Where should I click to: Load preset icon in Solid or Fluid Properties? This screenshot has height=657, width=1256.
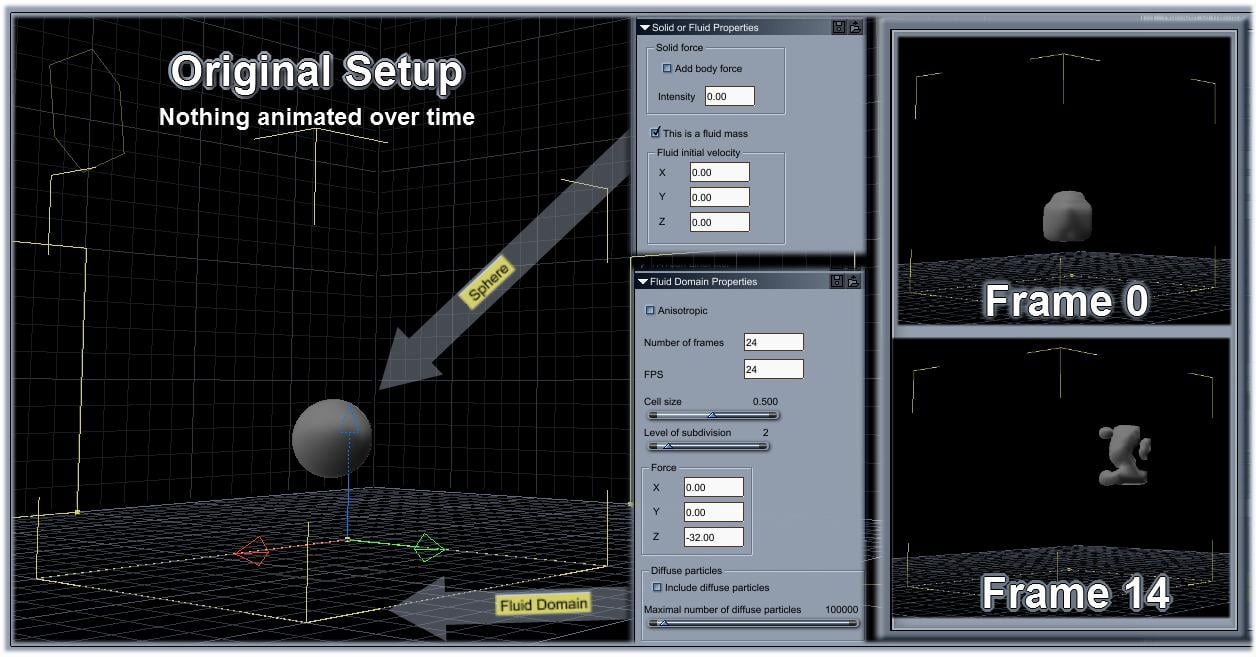(855, 28)
